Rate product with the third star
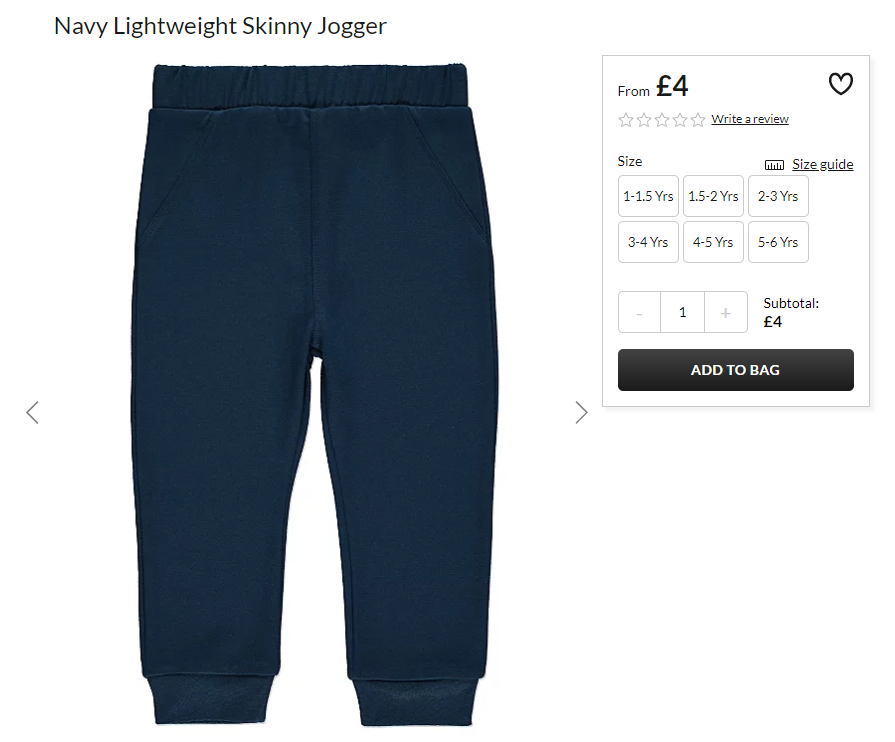 click(x=662, y=120)
